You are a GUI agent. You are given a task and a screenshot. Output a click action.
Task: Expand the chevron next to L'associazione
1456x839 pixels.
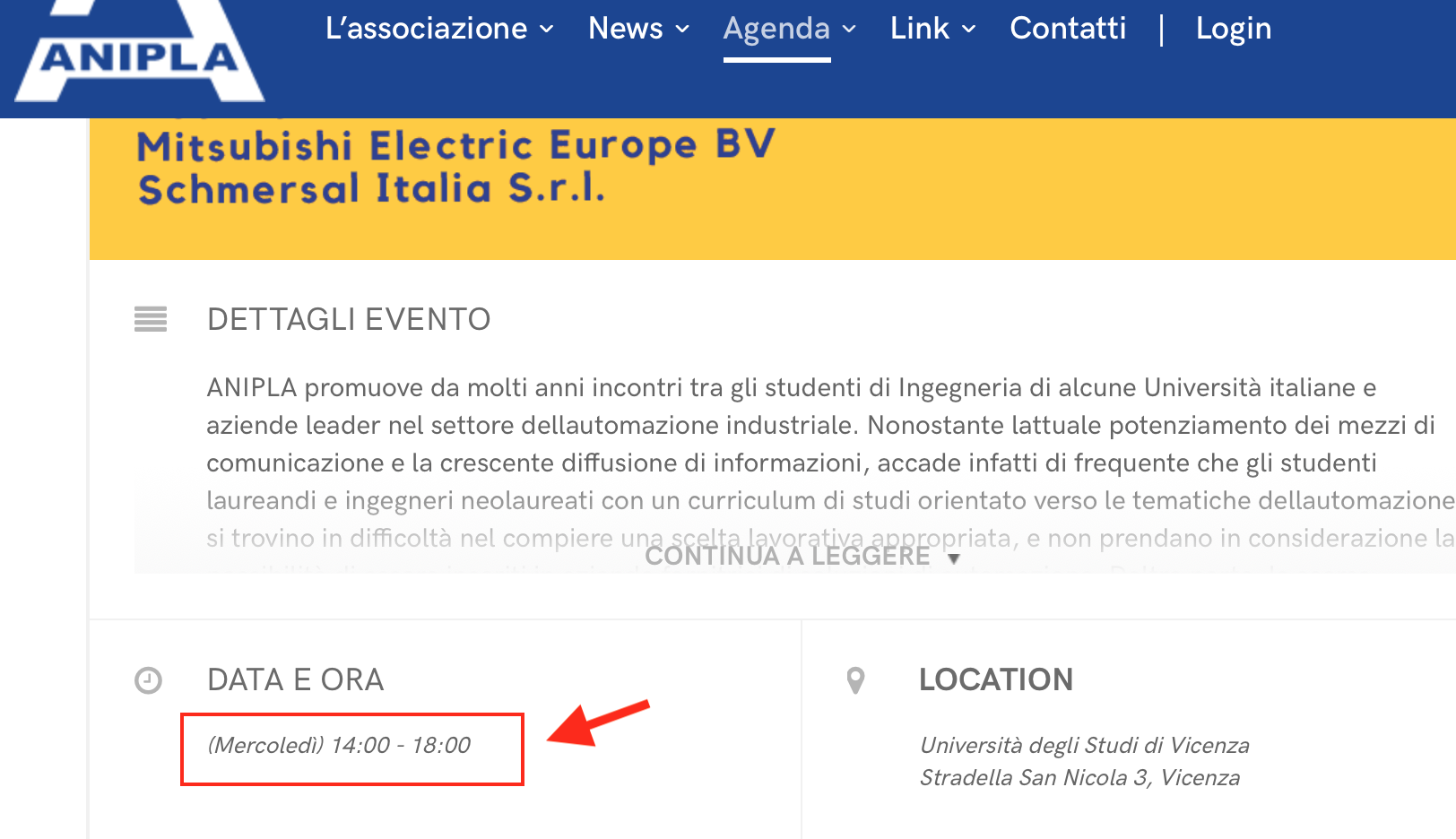(x=547, y=30)
